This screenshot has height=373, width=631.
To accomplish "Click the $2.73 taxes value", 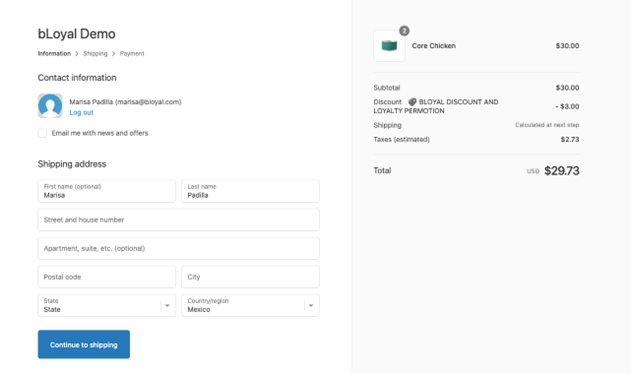I will coord(570,140).
